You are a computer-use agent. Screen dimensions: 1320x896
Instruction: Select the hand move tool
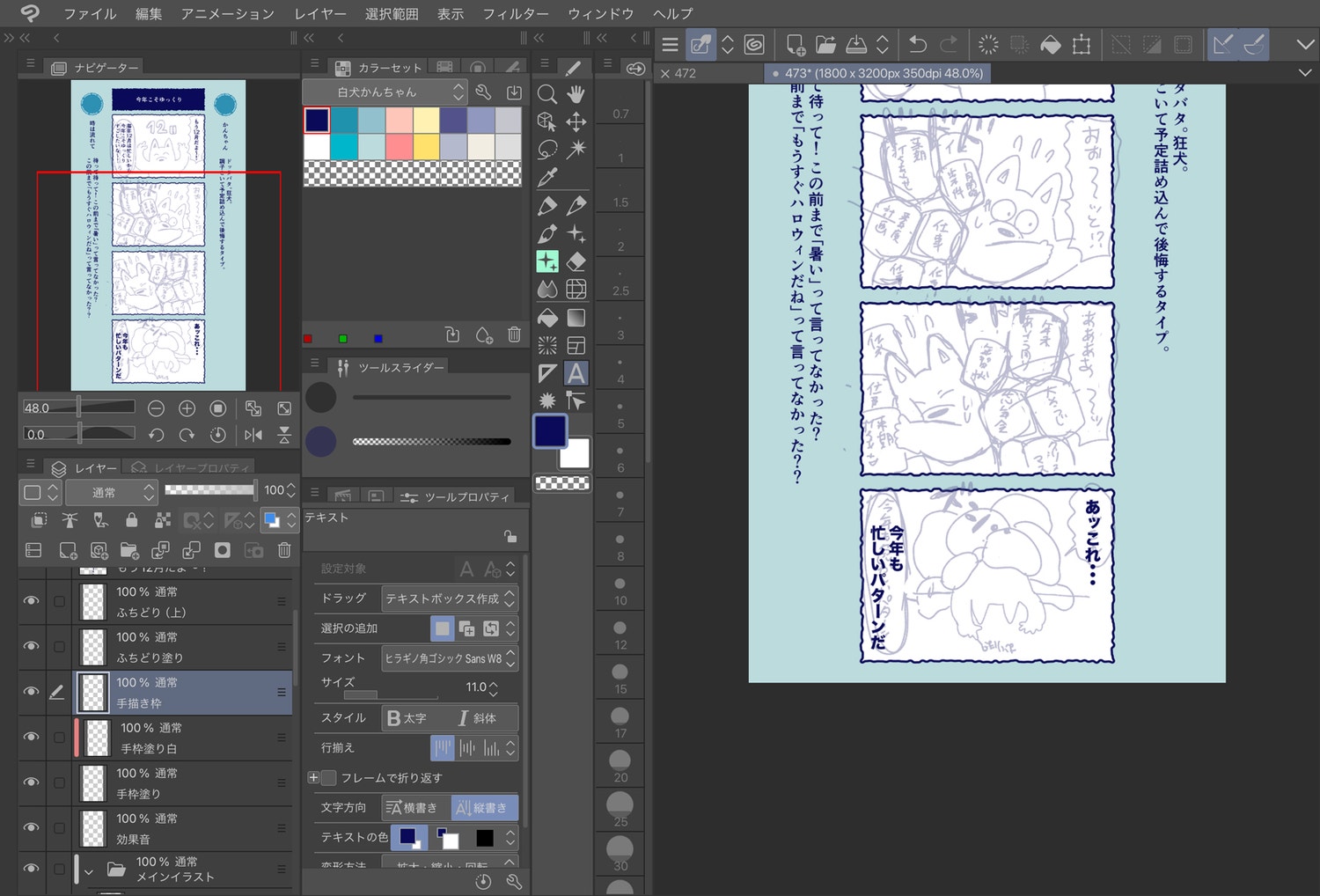(576, 94)
